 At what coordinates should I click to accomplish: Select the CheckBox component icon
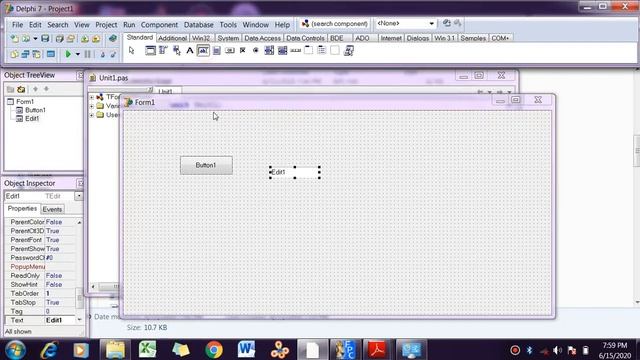coord(243,51)
